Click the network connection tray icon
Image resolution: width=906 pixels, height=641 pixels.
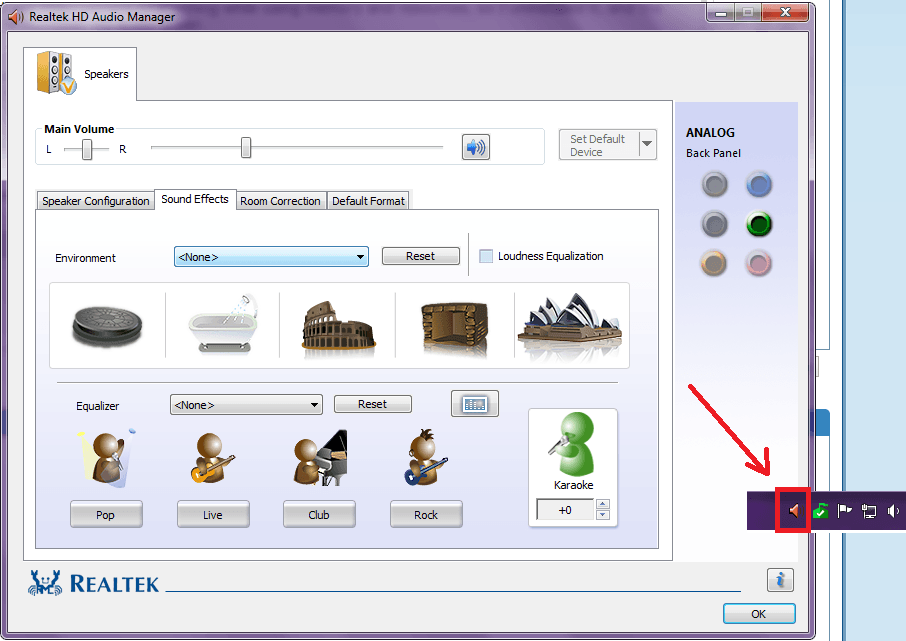(868, 511)
